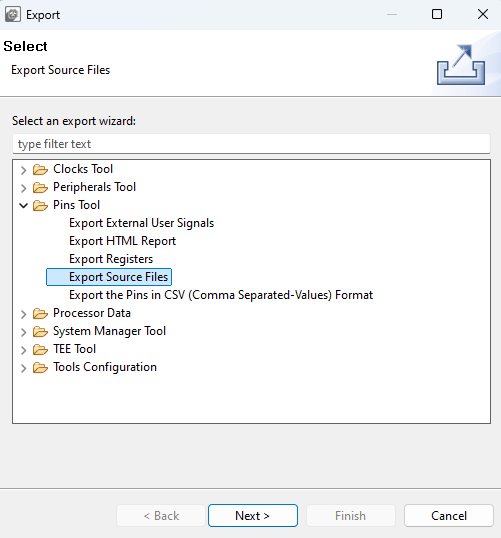This screenshot has width=501, height=538.
Task: Maximize the Export dialog window
Action: (436, 14)
